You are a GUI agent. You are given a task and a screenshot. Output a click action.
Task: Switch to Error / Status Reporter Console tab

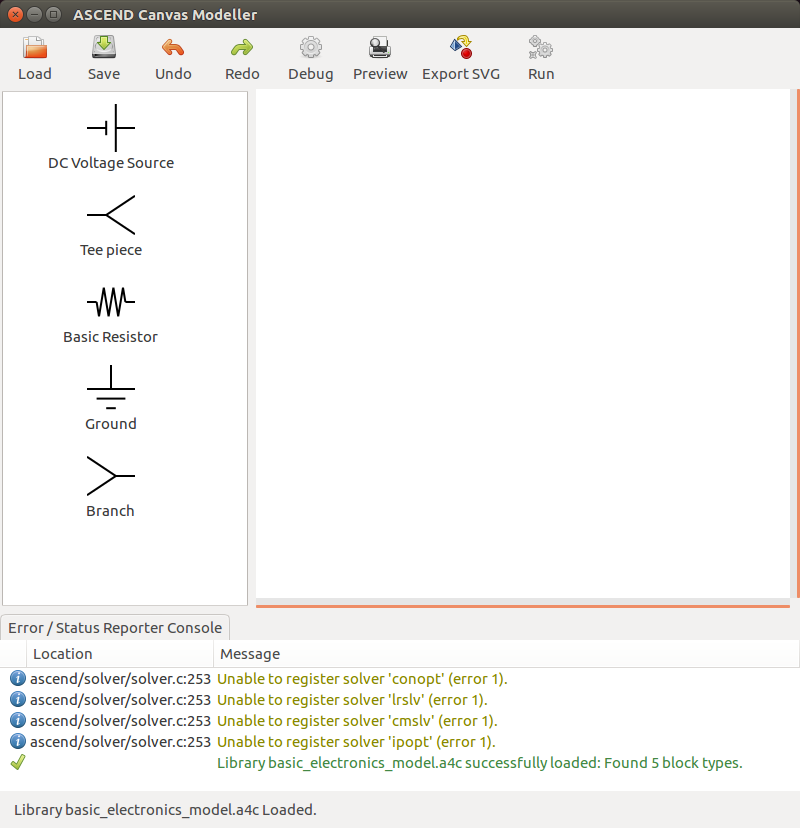tap(115, 628)
